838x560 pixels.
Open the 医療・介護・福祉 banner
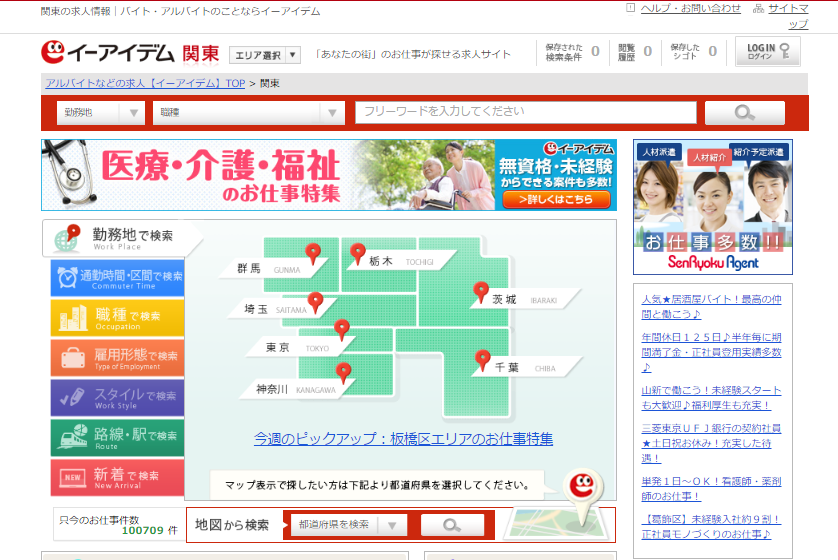(x=329, y=175)
